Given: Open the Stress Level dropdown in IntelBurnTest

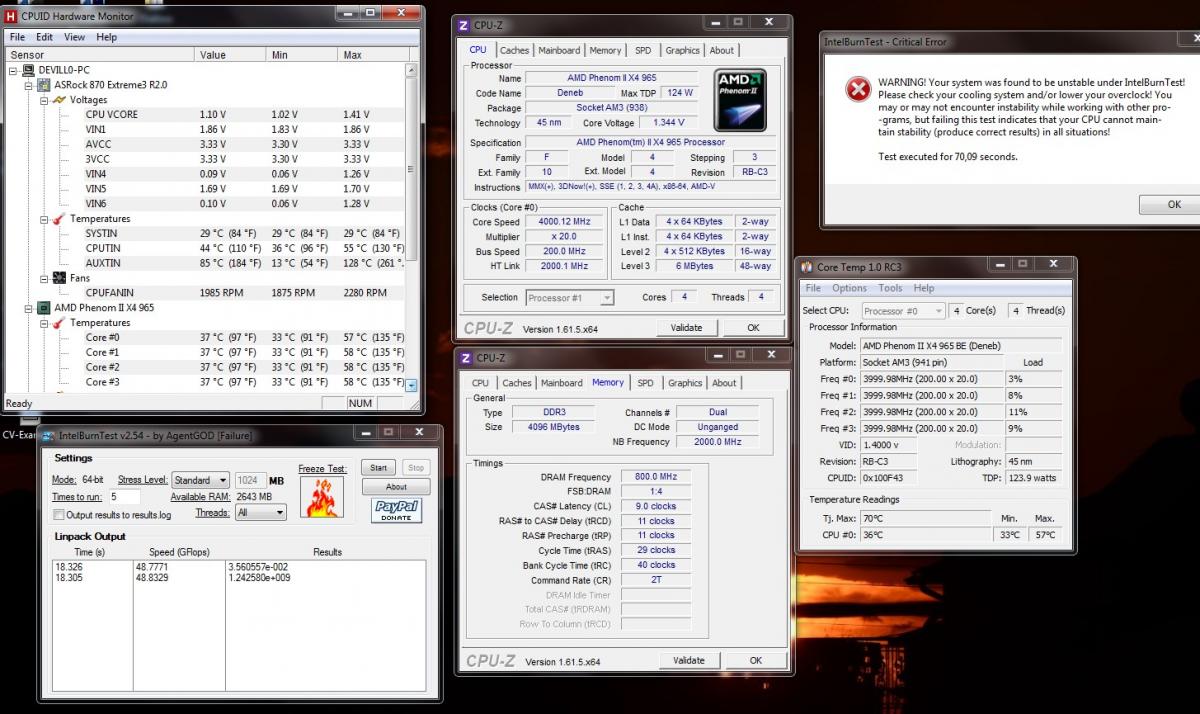Looking at the screenshot, I should tap(200, 480).
